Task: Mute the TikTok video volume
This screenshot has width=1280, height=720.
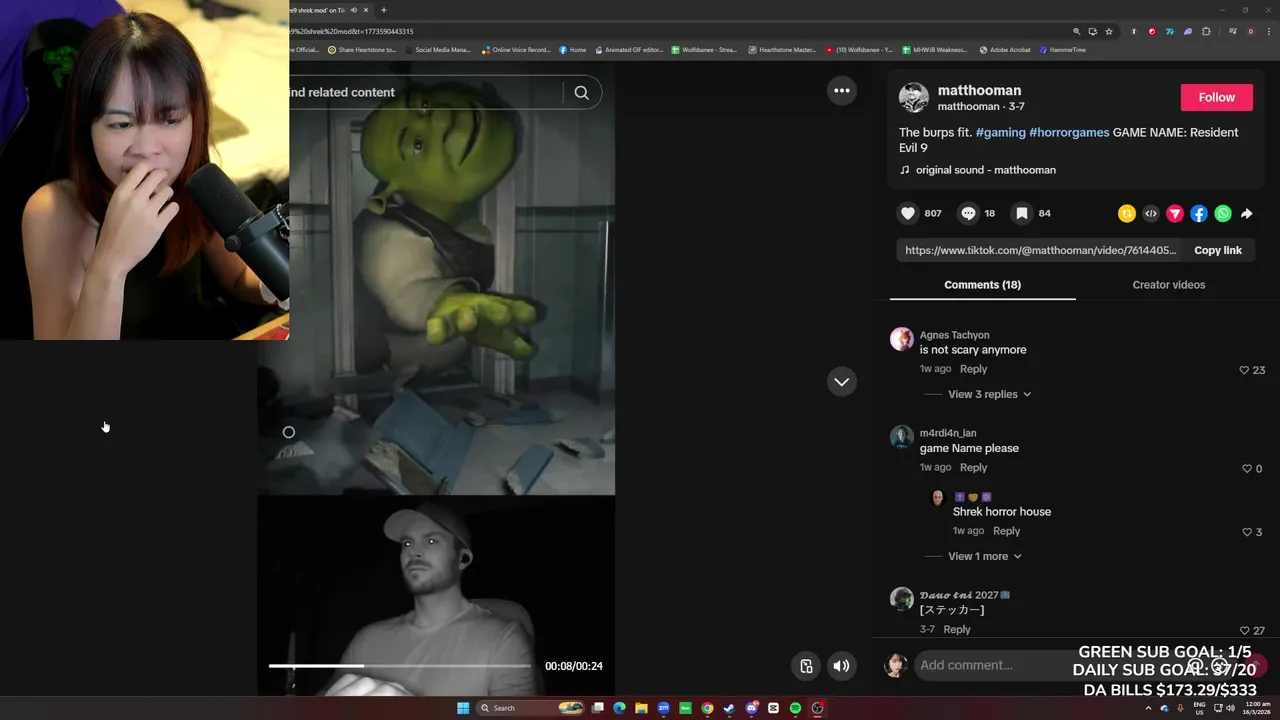Action: pos(842,666)
